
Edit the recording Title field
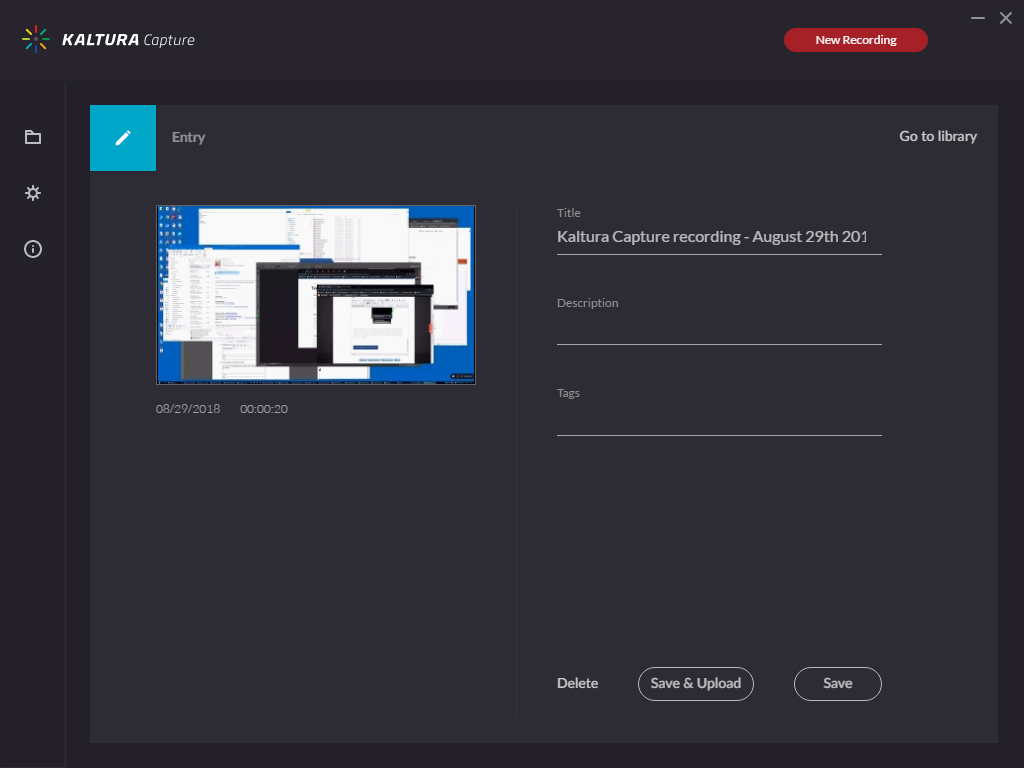click(718, 236)
